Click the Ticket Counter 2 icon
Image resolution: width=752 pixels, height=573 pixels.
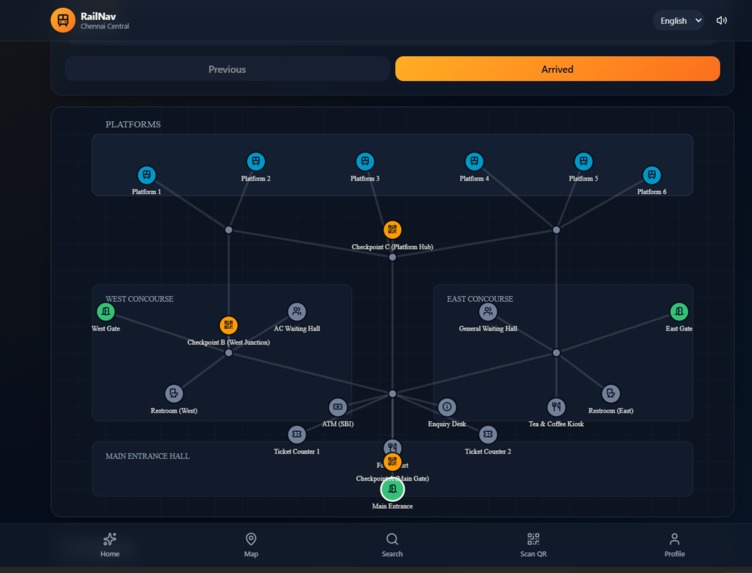(x=488, y=434)
